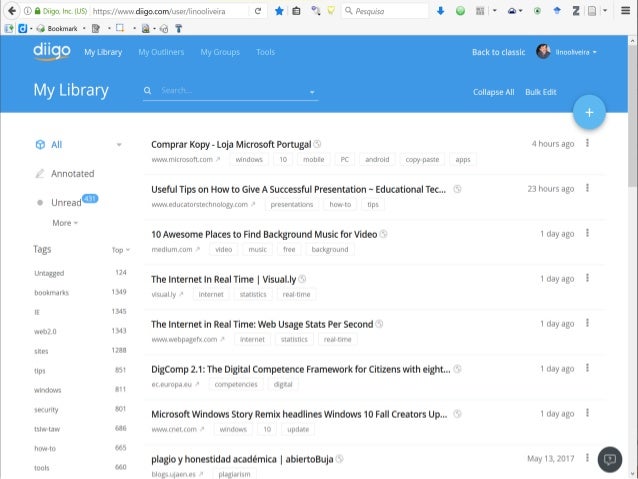638x479 pixels.
Task: Click the 'plagiarism' tag chip
Action: 234,474
